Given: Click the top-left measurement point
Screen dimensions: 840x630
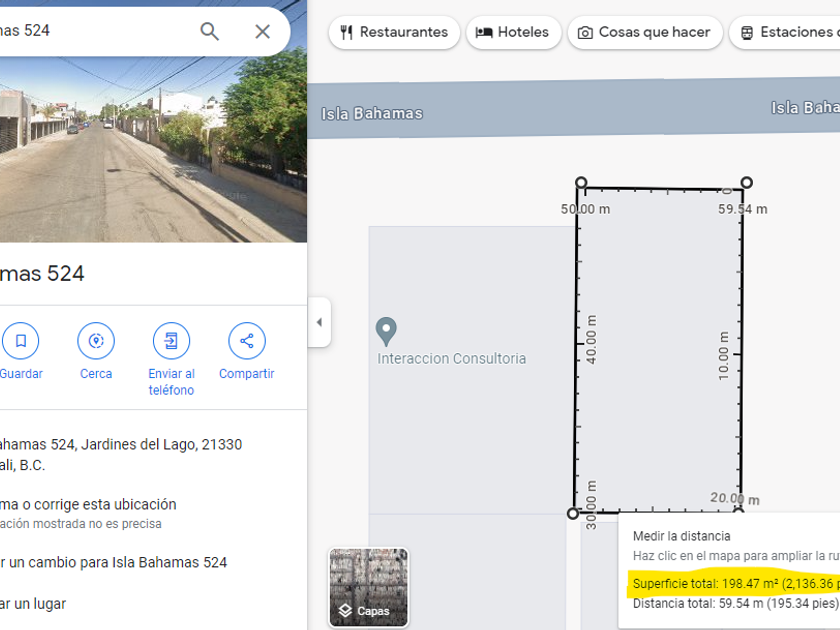Looking at the screenshot, I should coord(581,183).
